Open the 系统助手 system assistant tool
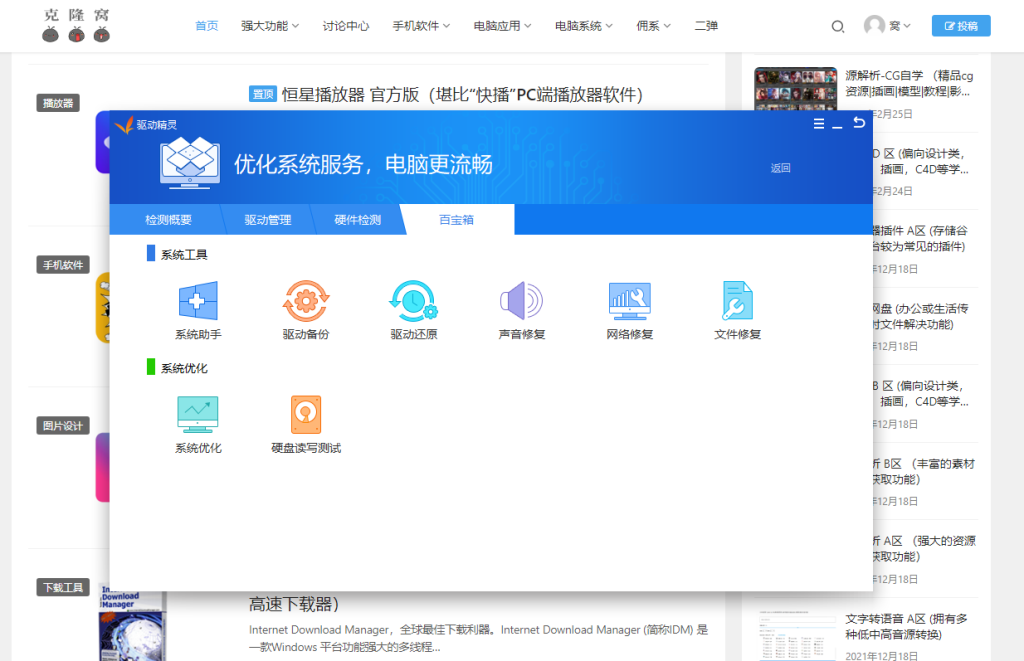The height and width of the screenshot is (661, 1024). [198, 311]
